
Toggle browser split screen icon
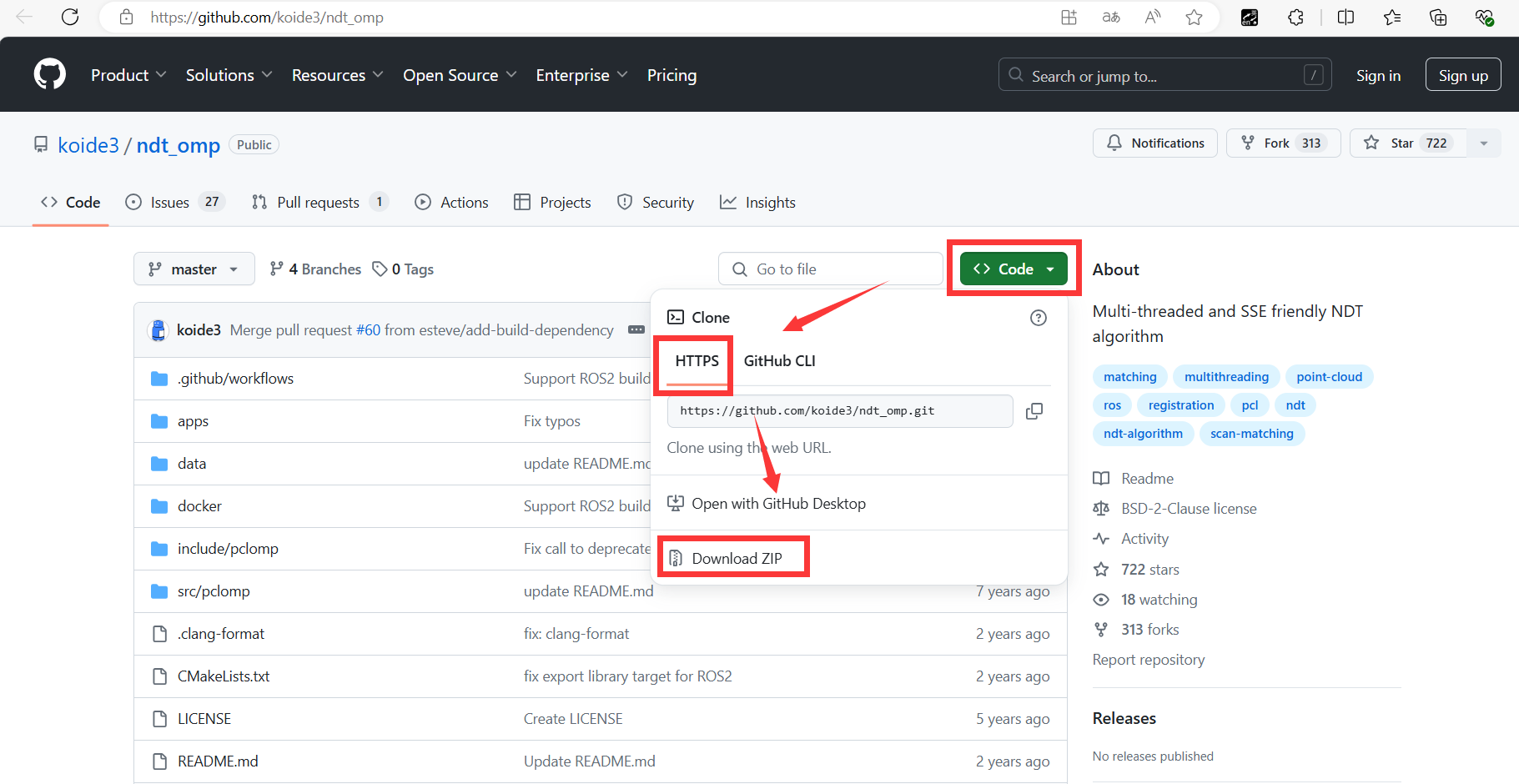[x=1345, y=17]
